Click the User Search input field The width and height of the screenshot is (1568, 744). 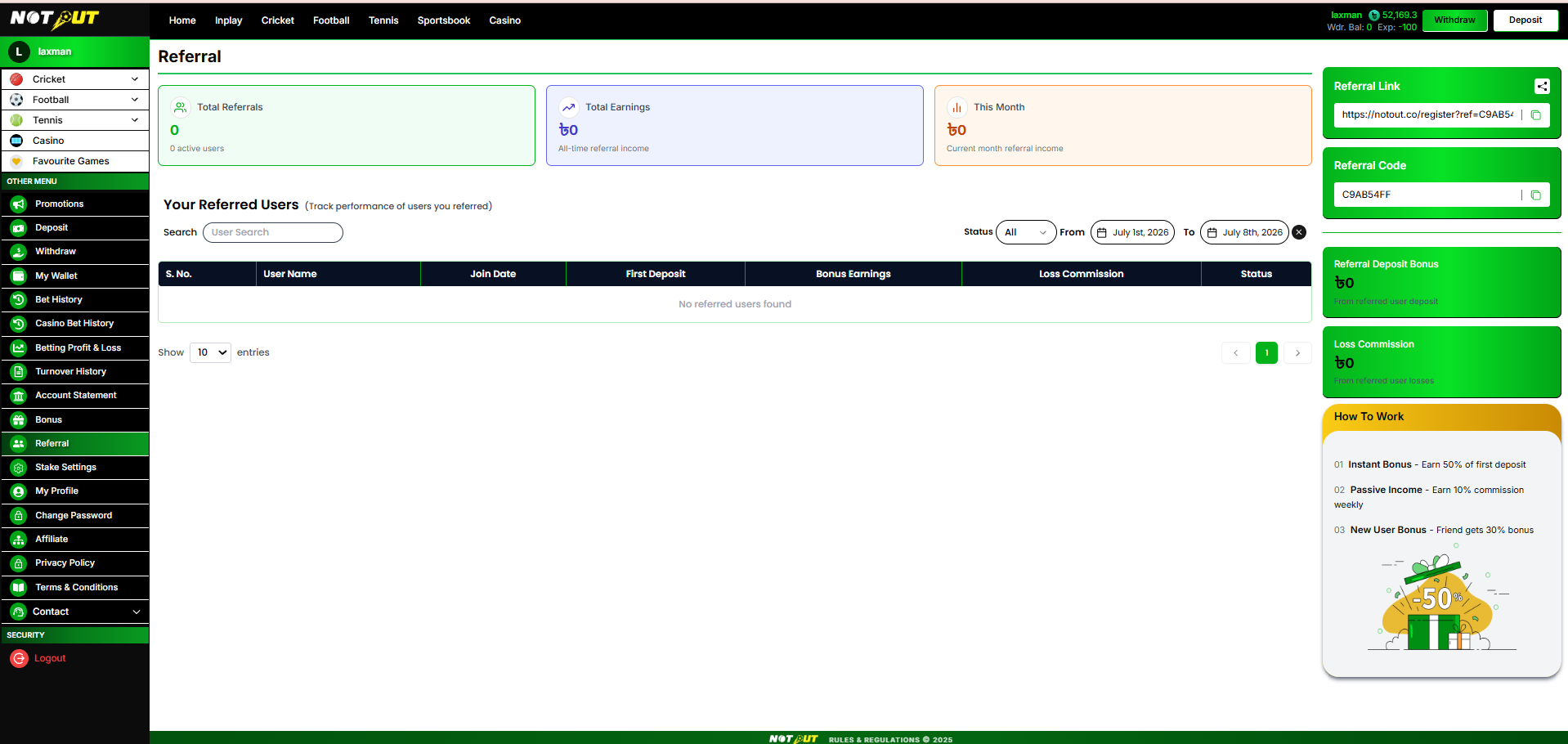pos(273,232)
